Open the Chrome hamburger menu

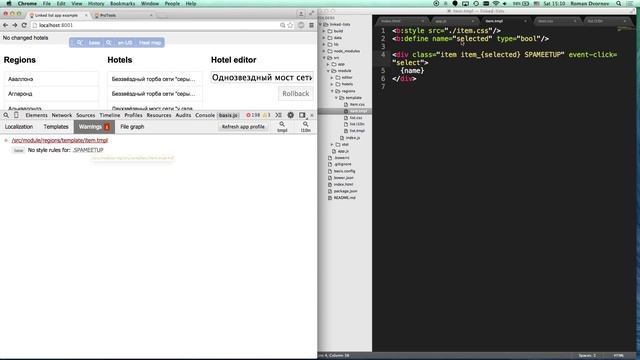tap(311, 25)
